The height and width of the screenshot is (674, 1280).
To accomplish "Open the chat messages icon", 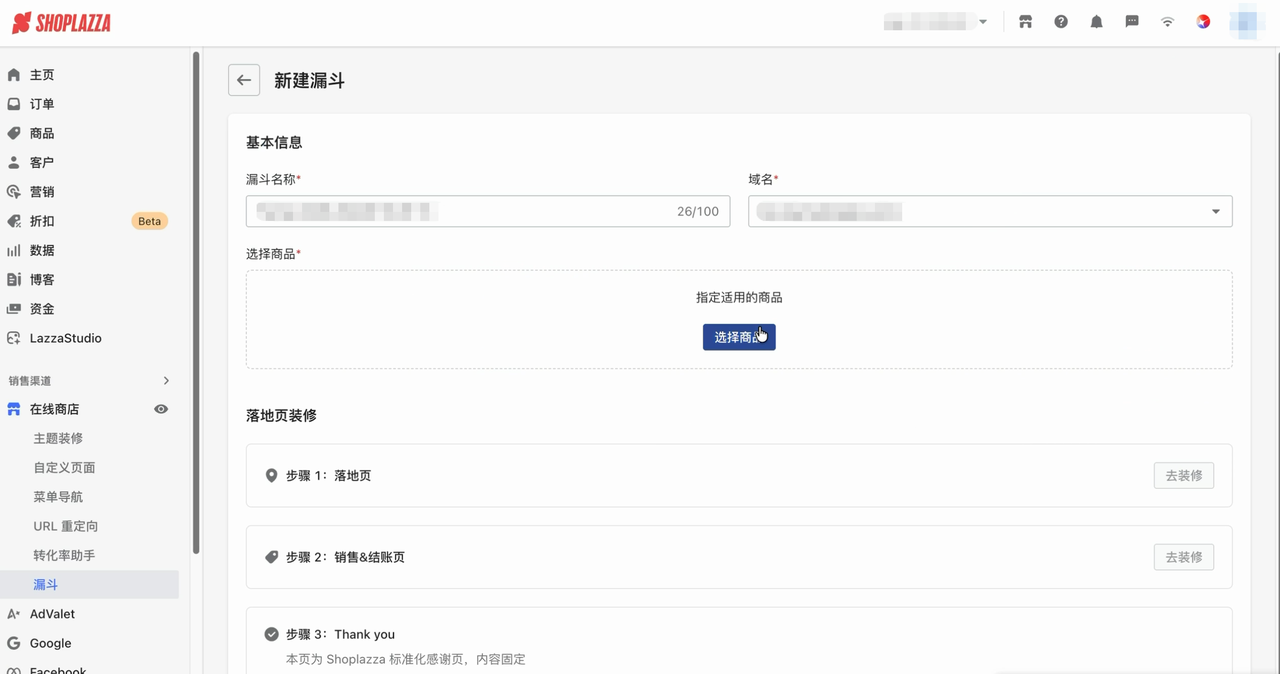I will [x=1132, y=22].
